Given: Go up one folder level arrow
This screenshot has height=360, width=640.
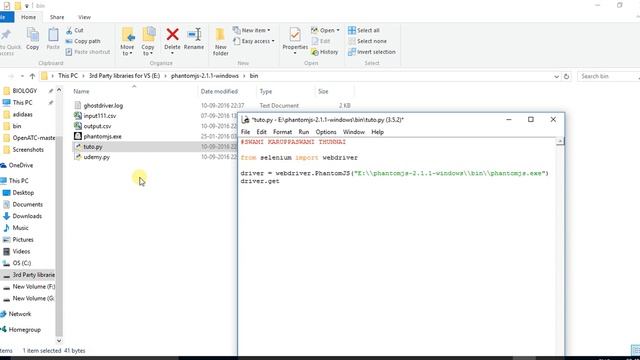Looking at the screenshot, I should click(32, 76).
